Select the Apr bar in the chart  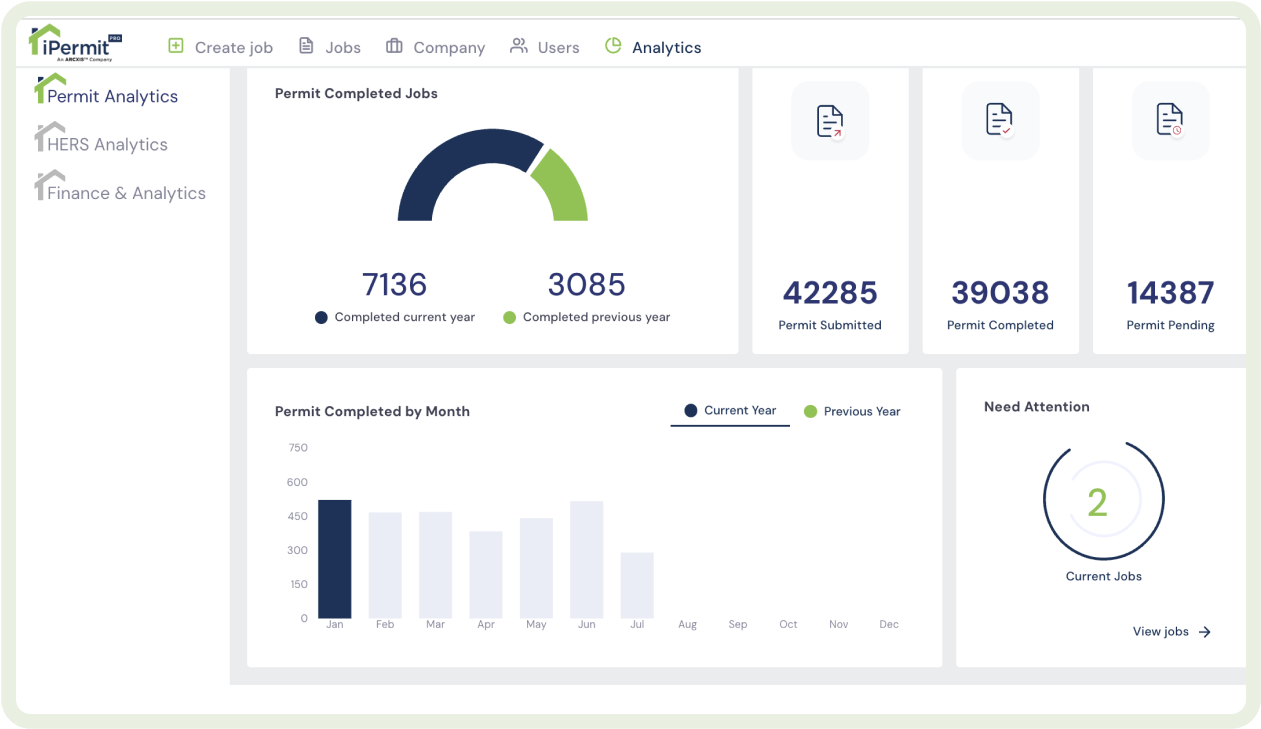point(486,575)
